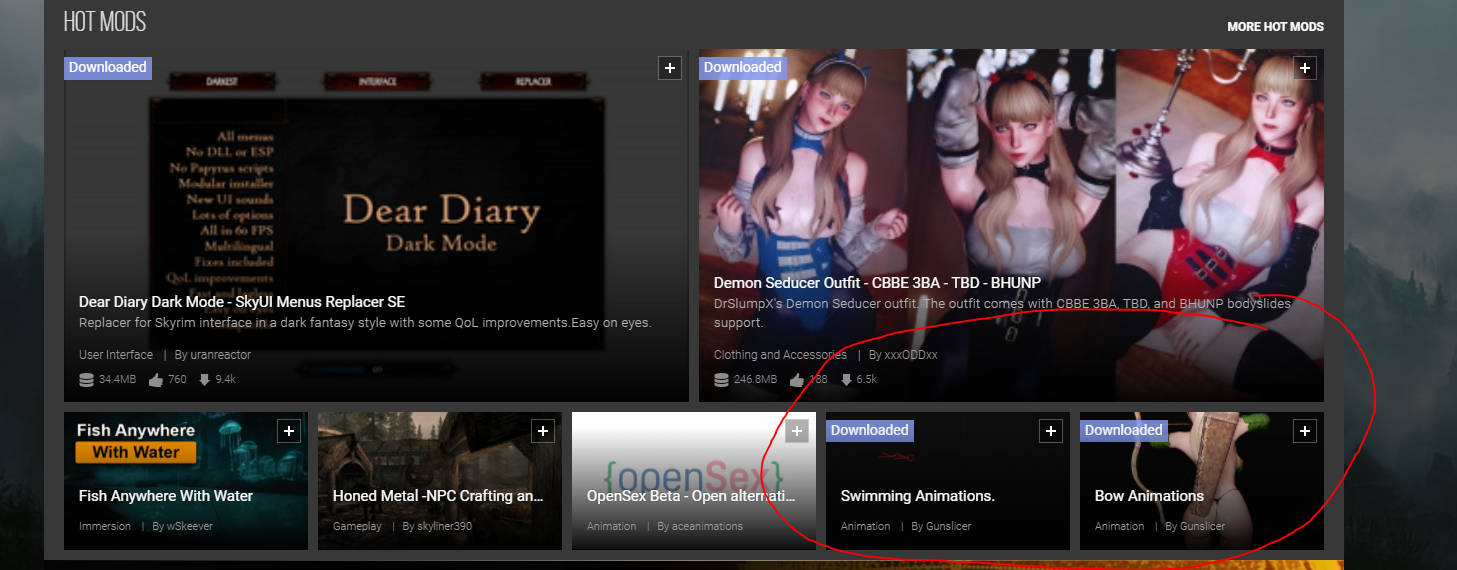Click Downloaded badge on Dear Diary
The image size is (1457, 570).
(107, 68)
